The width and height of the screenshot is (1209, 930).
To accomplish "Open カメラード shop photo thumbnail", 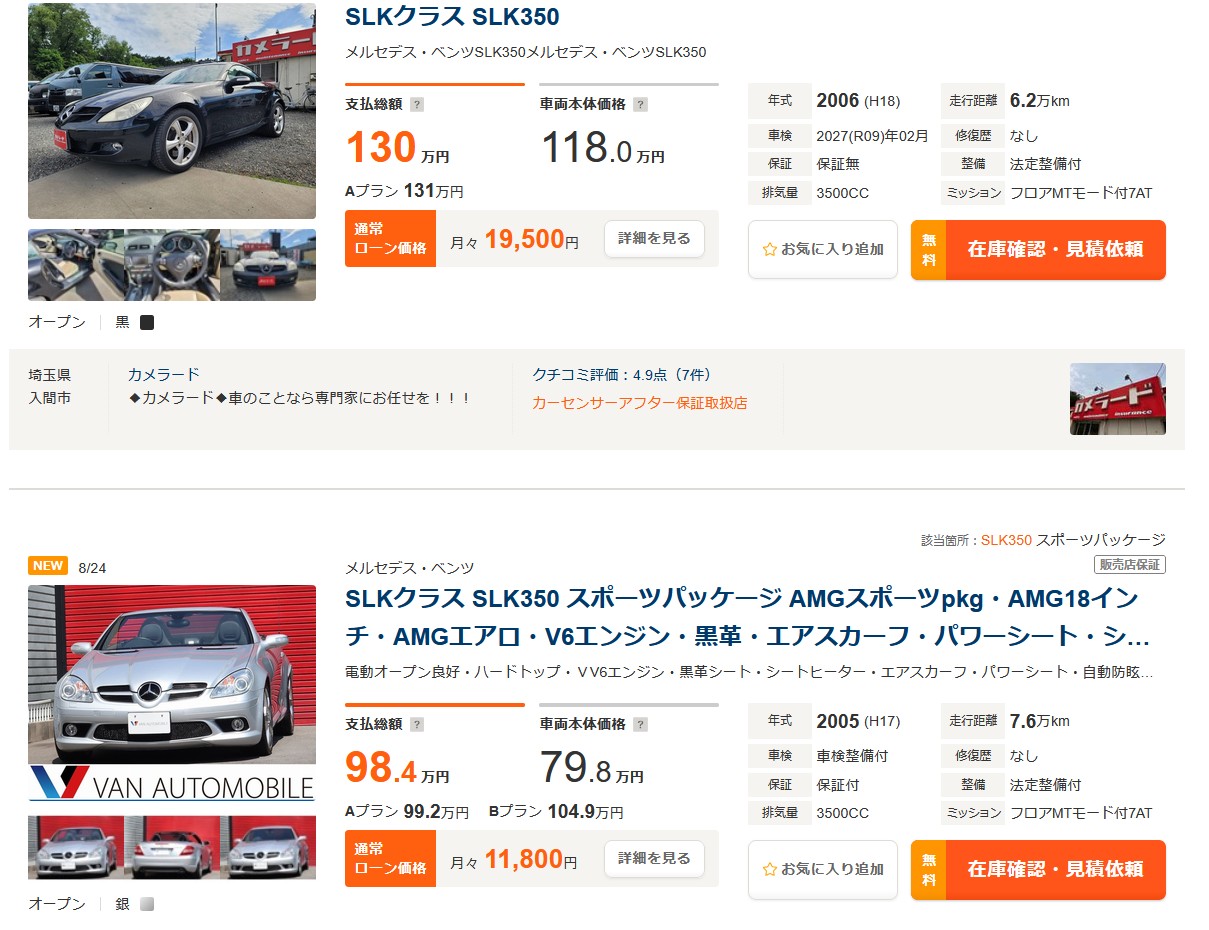I will [x=1118, y=398].
